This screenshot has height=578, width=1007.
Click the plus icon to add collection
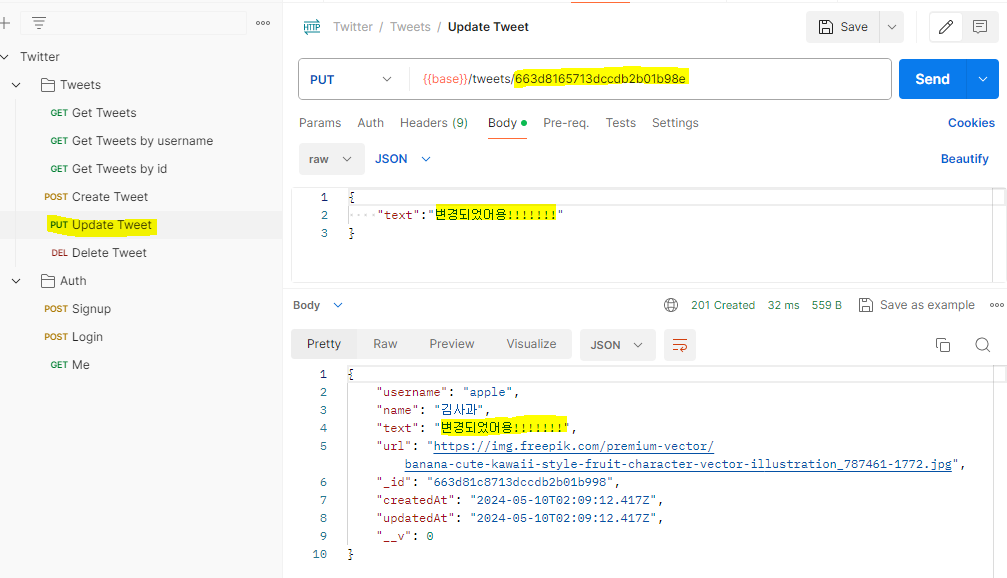tap(4, 23)
